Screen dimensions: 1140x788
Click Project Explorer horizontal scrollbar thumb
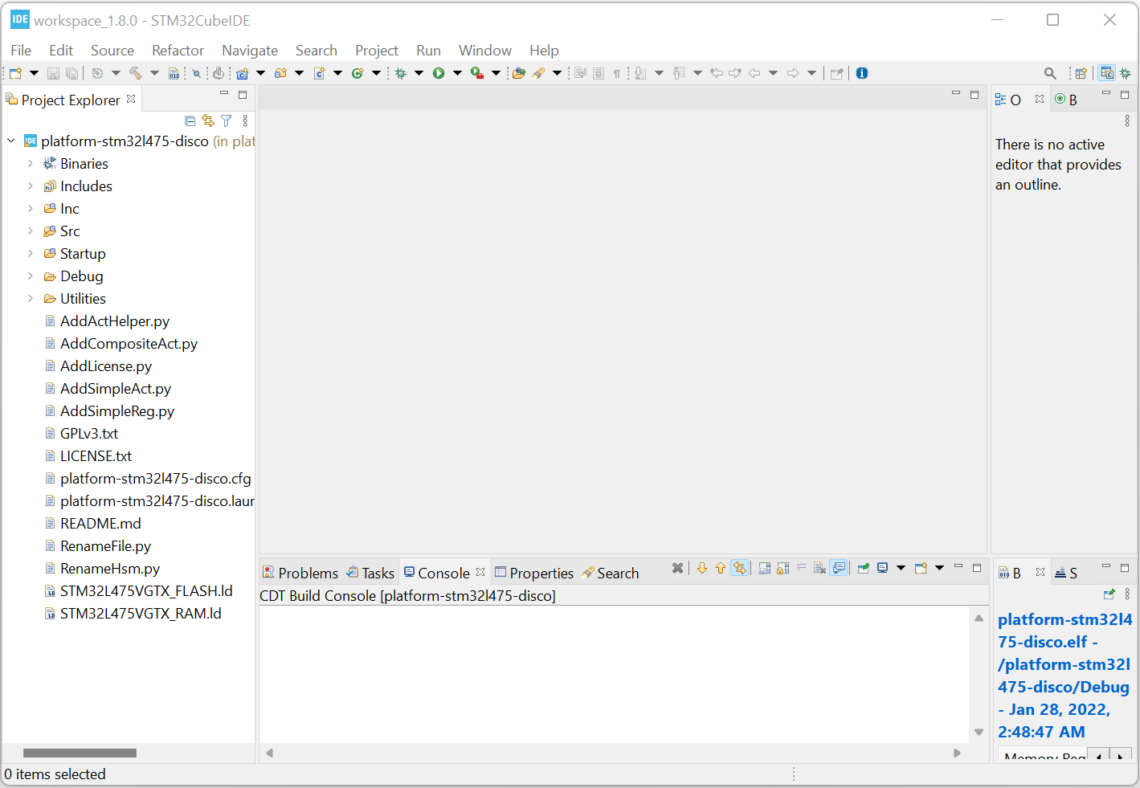(80, 753)
